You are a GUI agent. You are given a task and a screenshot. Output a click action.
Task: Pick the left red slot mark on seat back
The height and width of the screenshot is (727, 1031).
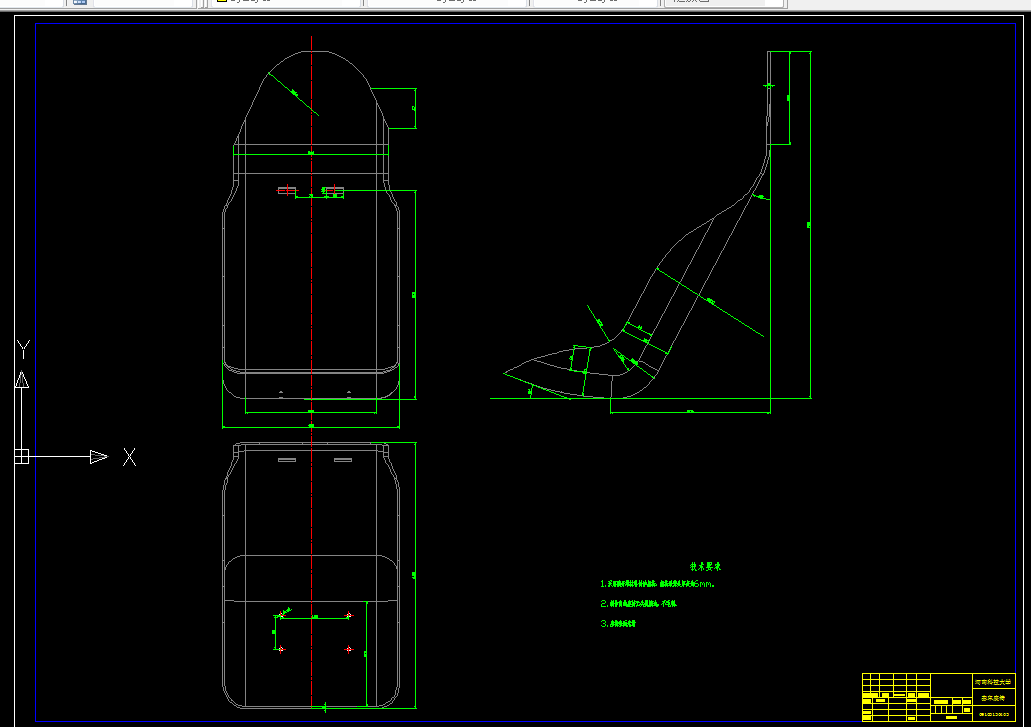(x=287, y=190)
